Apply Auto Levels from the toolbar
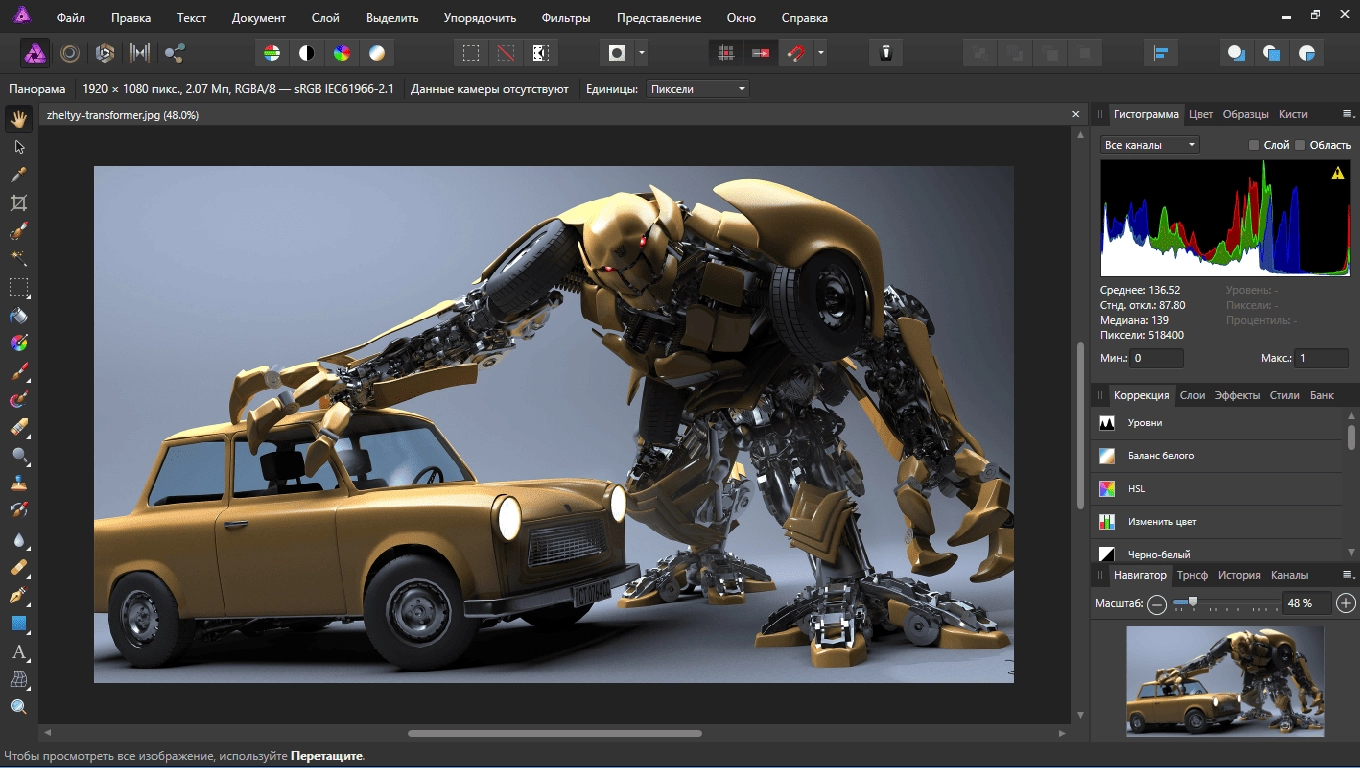This screenshot has width=1360, height=768. point(271,53)
